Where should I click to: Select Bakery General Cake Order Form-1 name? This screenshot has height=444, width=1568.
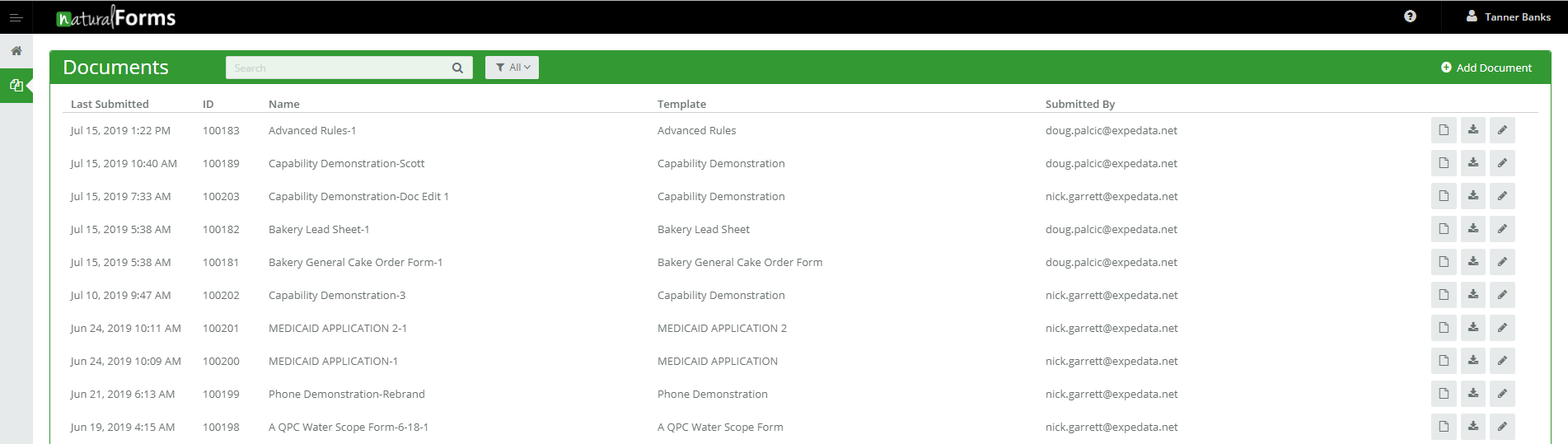pyautogui.click(x=356, y=262)
